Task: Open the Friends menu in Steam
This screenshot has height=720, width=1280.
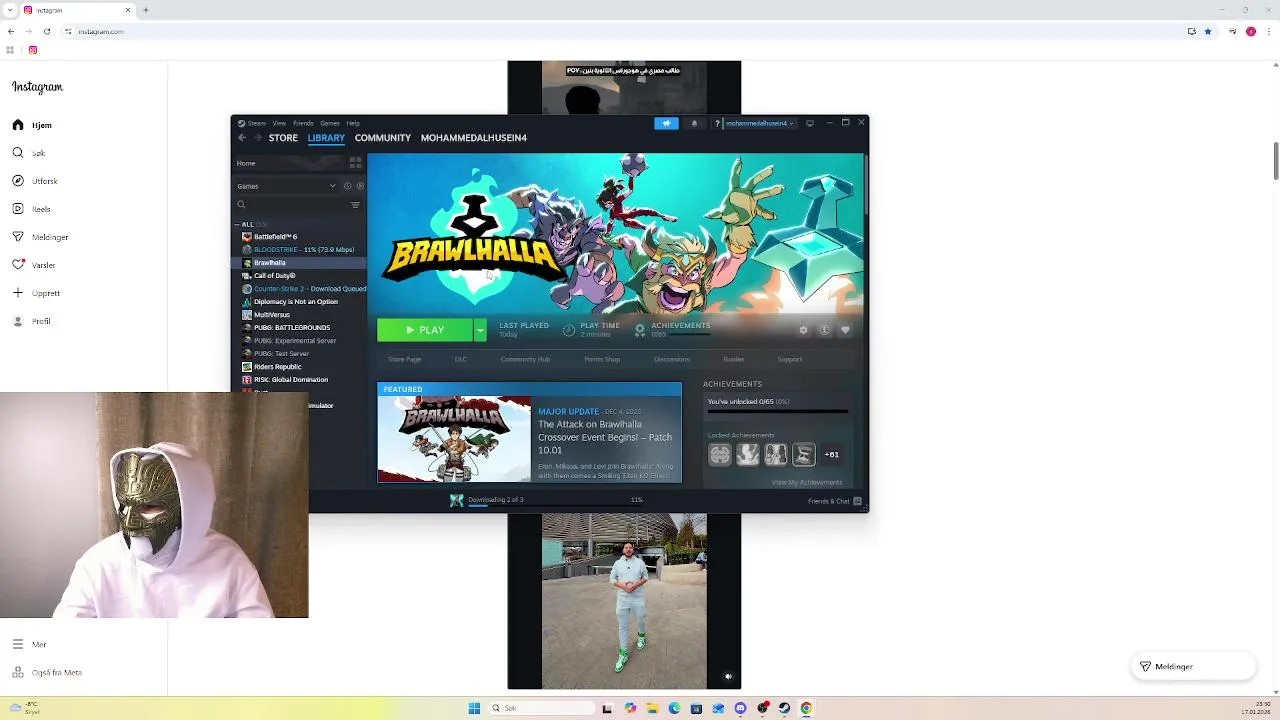Action: [x=303, y=123]
